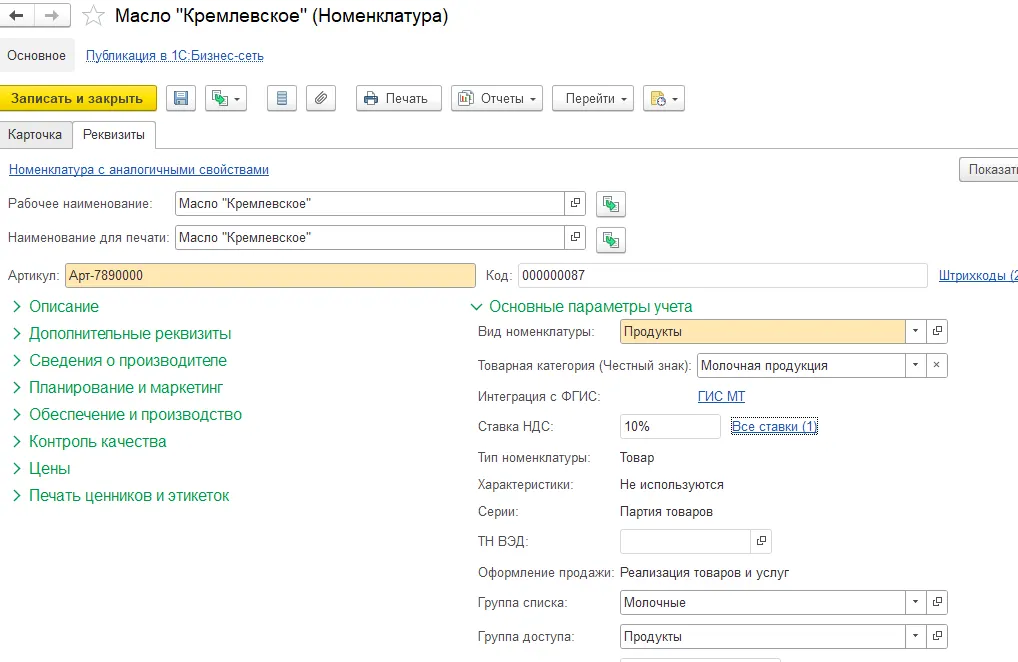This screenshot has height=662, width=1018.
Task: Open Публикация в 1С:Бизнес-сеть link
Action: [175, 56]
